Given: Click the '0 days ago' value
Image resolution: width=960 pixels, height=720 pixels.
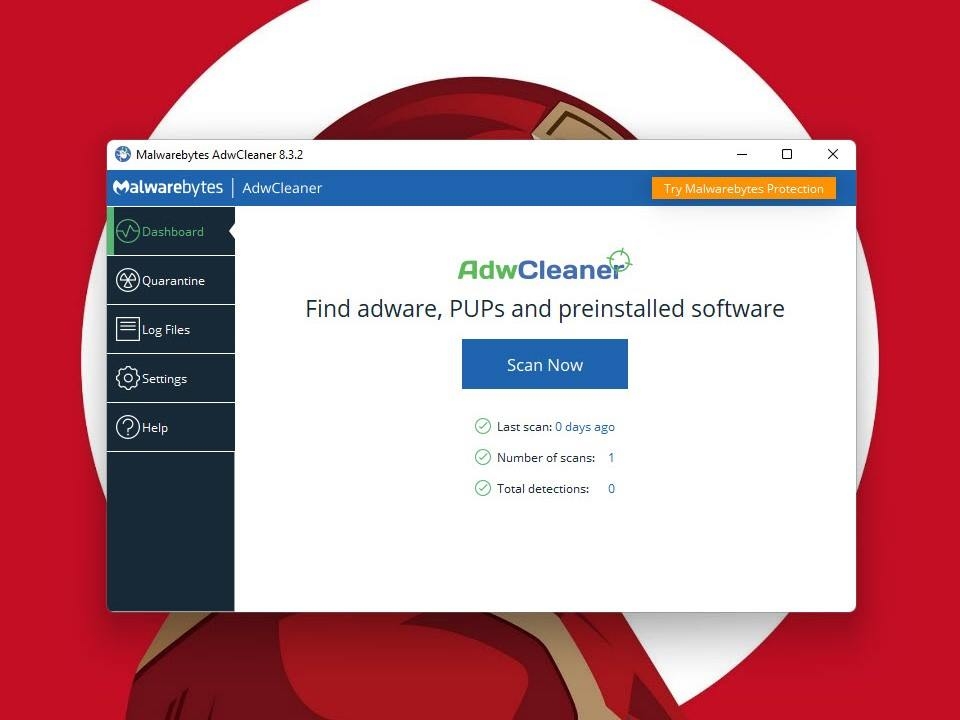Looking at the screenshot, I should [x=585, y=427].
